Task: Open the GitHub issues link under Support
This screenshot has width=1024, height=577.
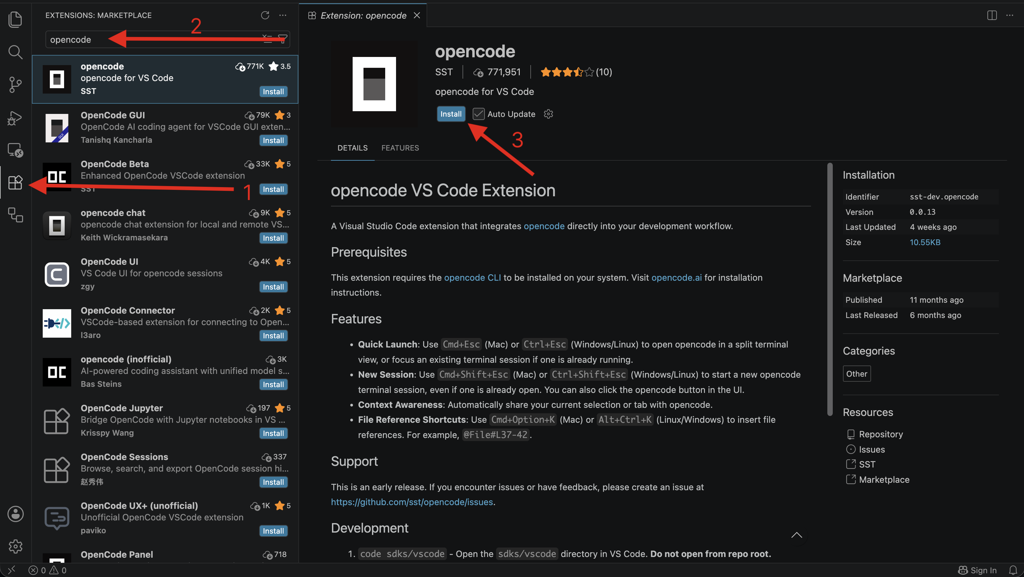Action: point(411,502)
